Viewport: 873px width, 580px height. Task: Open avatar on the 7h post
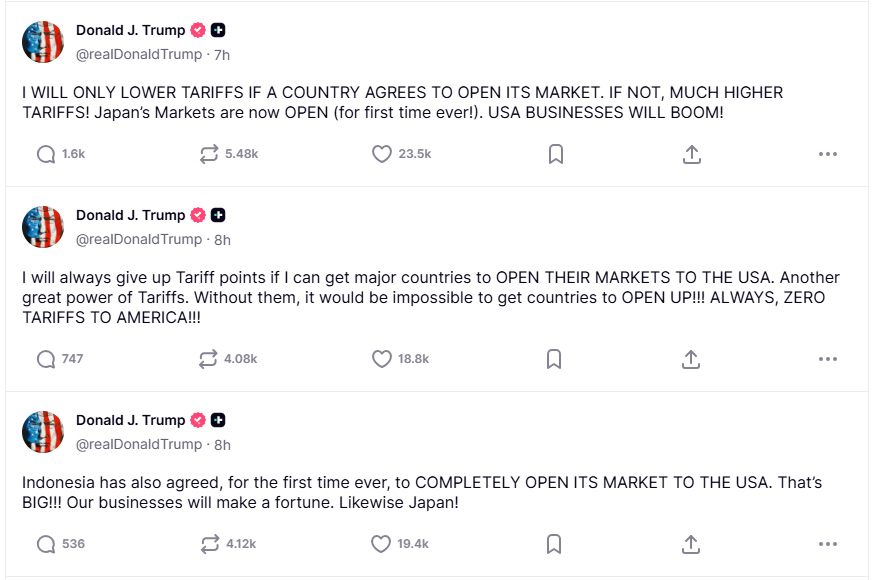point(43,42)
